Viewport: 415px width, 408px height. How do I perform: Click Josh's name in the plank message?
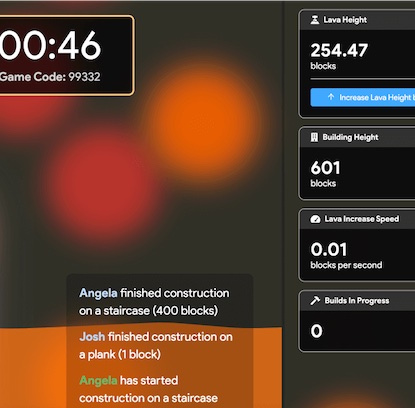[92, 337]
